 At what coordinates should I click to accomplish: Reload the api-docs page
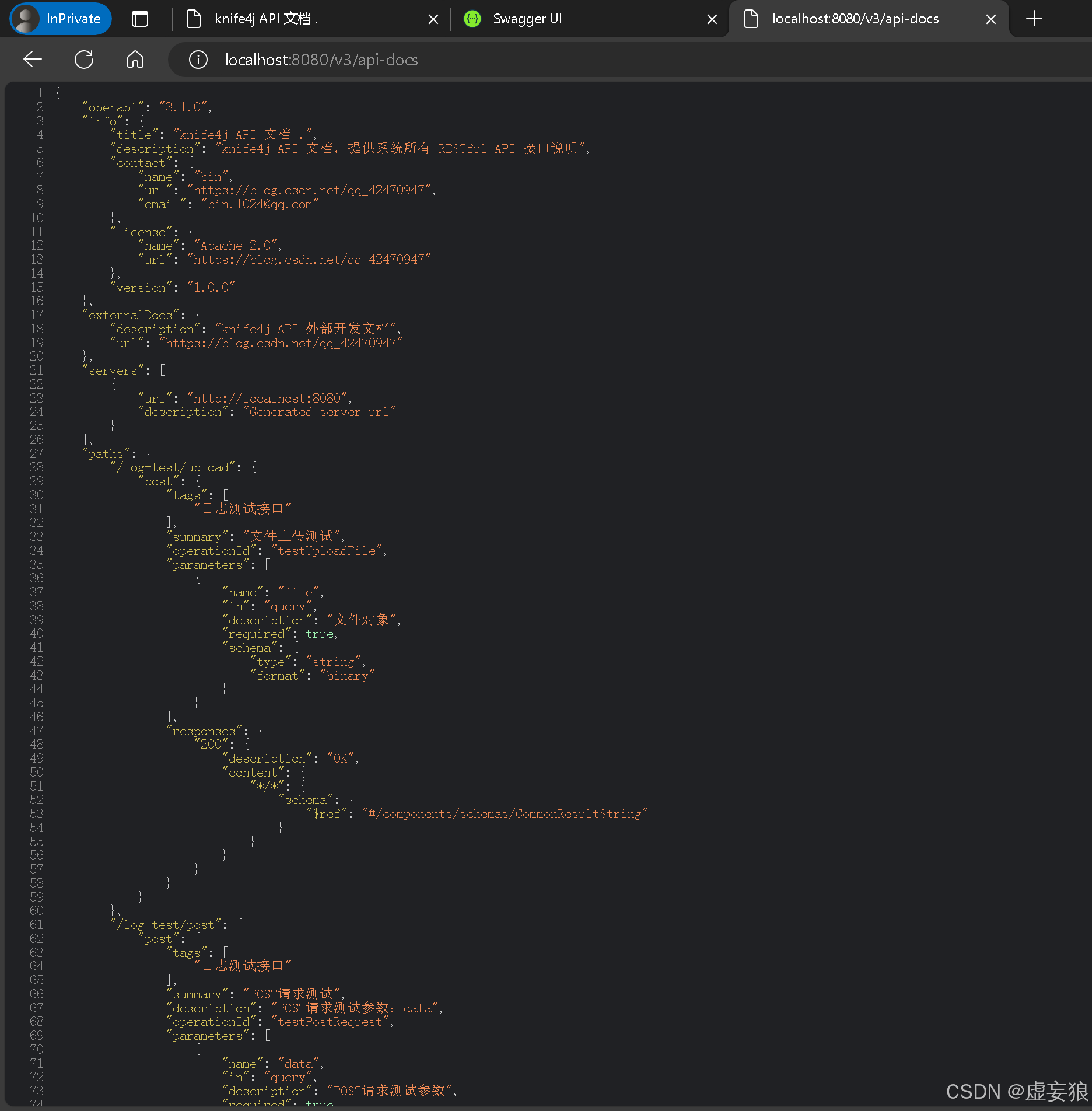(84, 59)
